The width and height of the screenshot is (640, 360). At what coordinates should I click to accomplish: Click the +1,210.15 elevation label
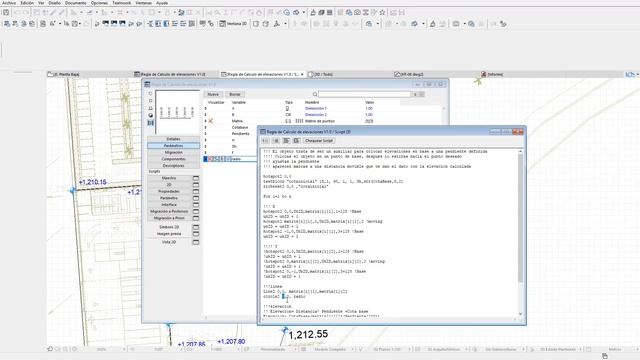[93, 182]
